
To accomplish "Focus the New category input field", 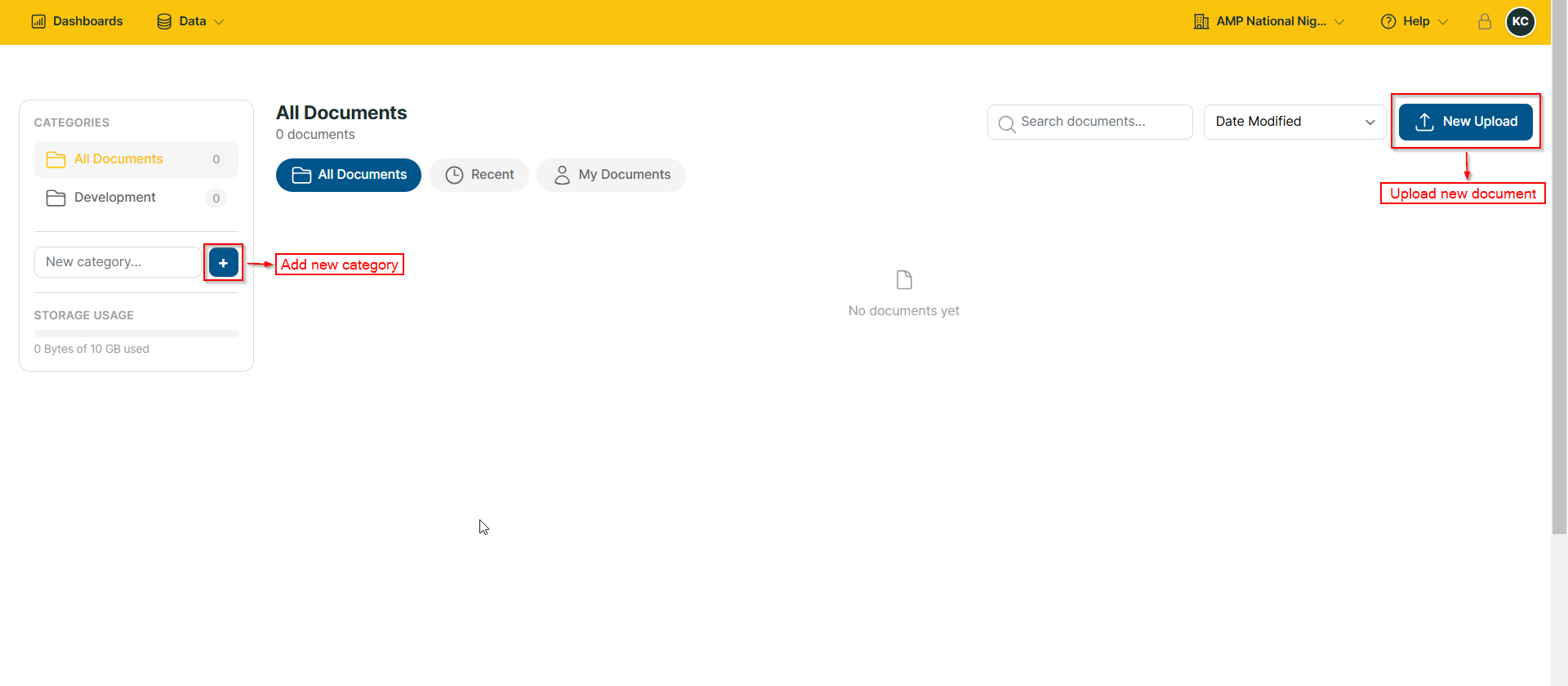I will pos(118,262).
